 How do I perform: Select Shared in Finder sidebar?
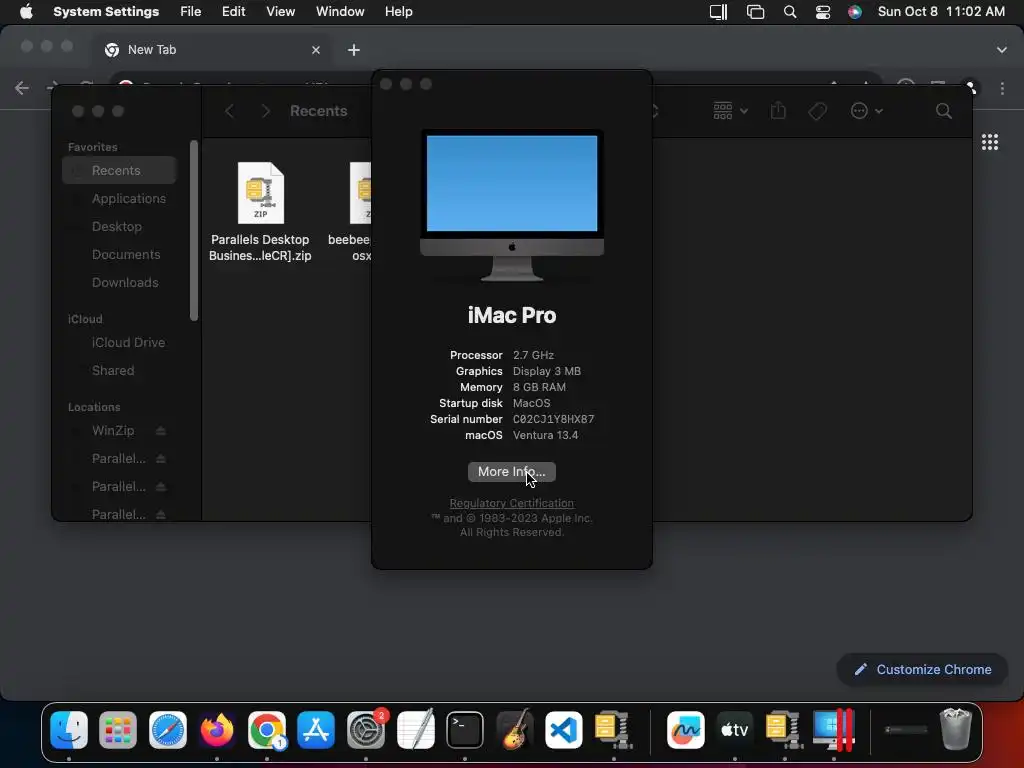(120, 370)
